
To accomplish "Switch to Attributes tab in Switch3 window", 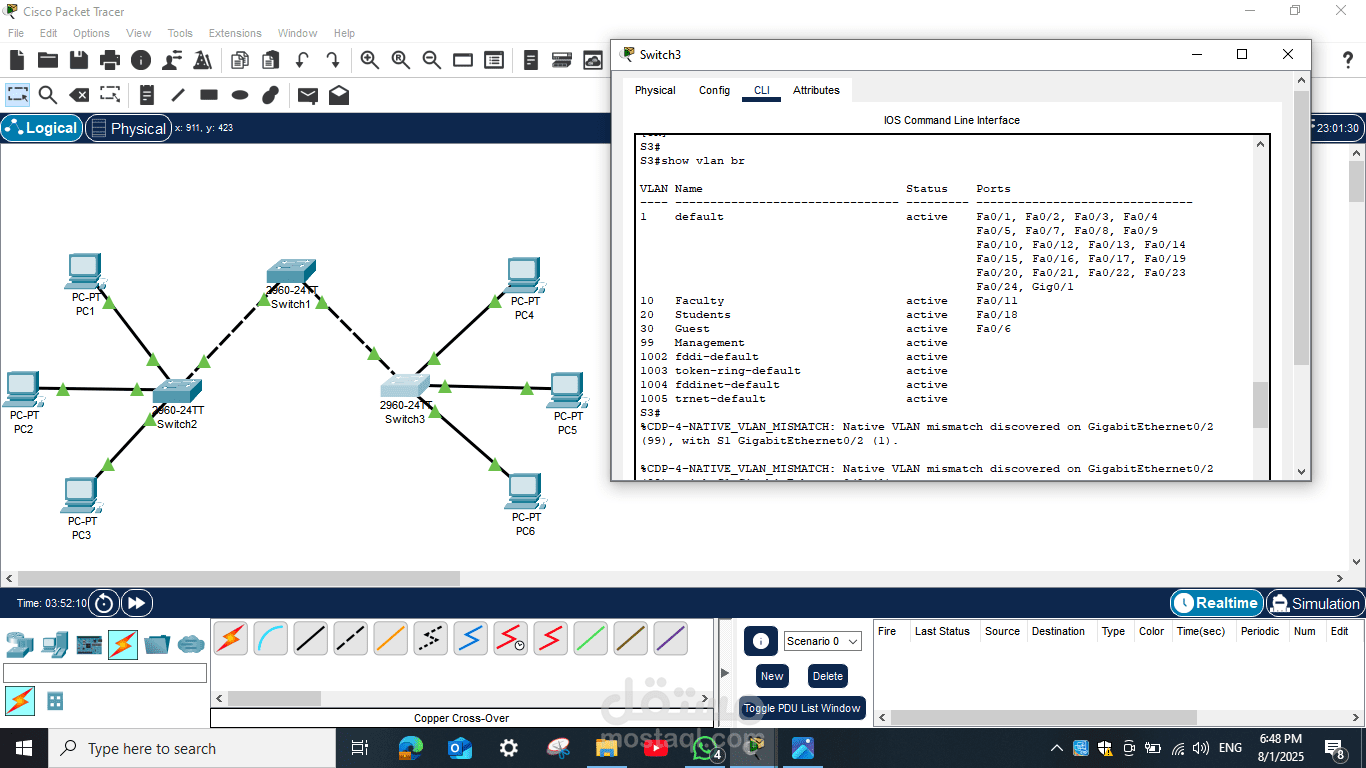I will (816, 90).
